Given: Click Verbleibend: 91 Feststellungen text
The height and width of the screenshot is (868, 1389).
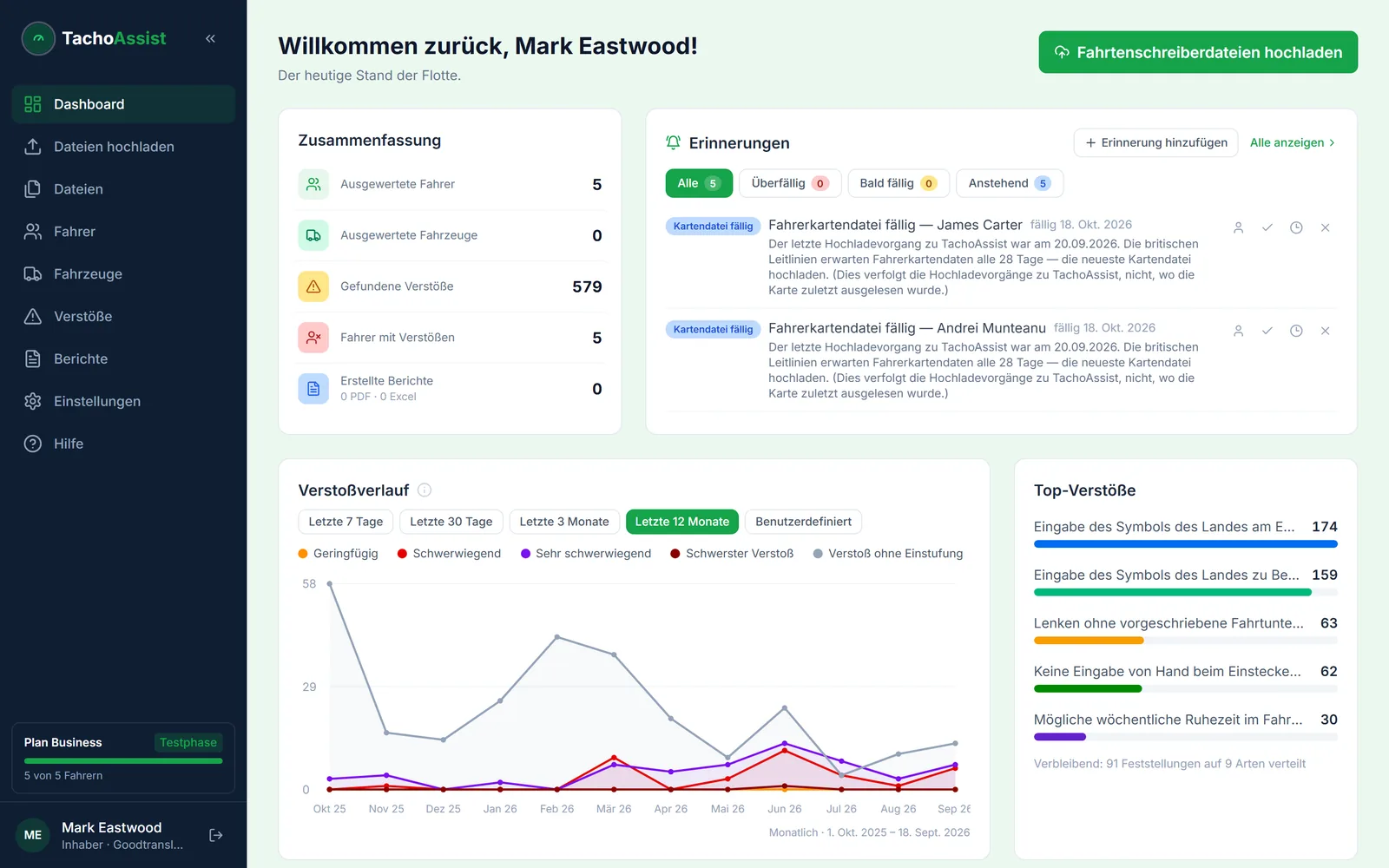Looking at the screenshot, I should 1169,764.
